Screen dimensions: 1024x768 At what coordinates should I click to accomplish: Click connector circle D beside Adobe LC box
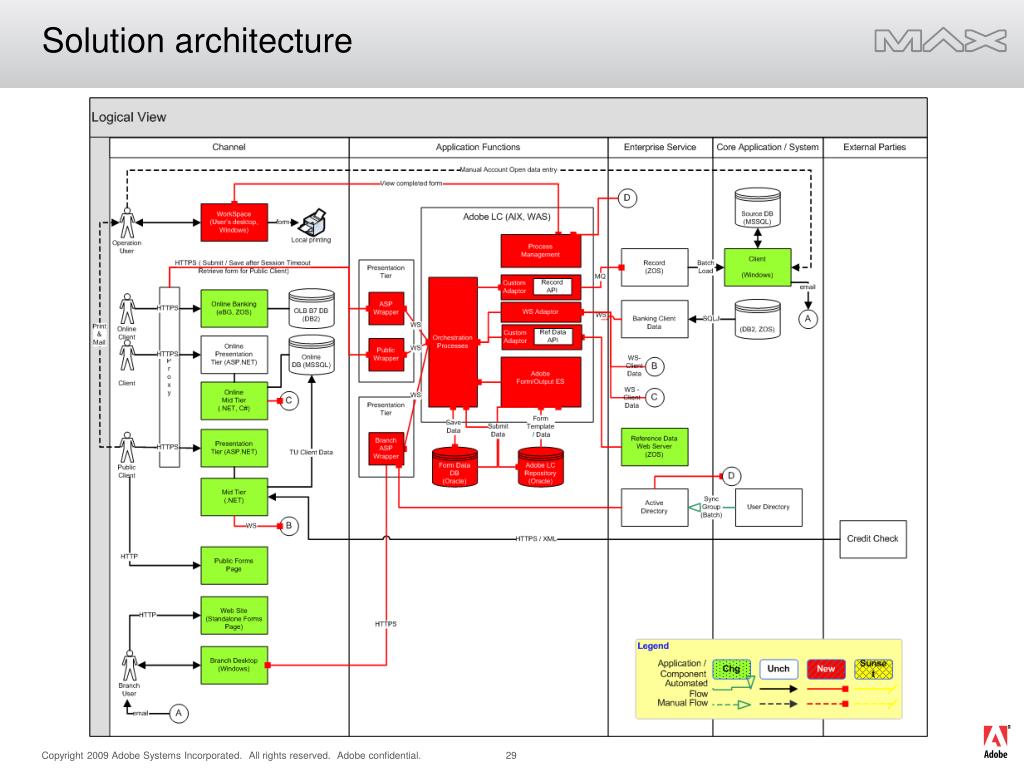(627, 198)
